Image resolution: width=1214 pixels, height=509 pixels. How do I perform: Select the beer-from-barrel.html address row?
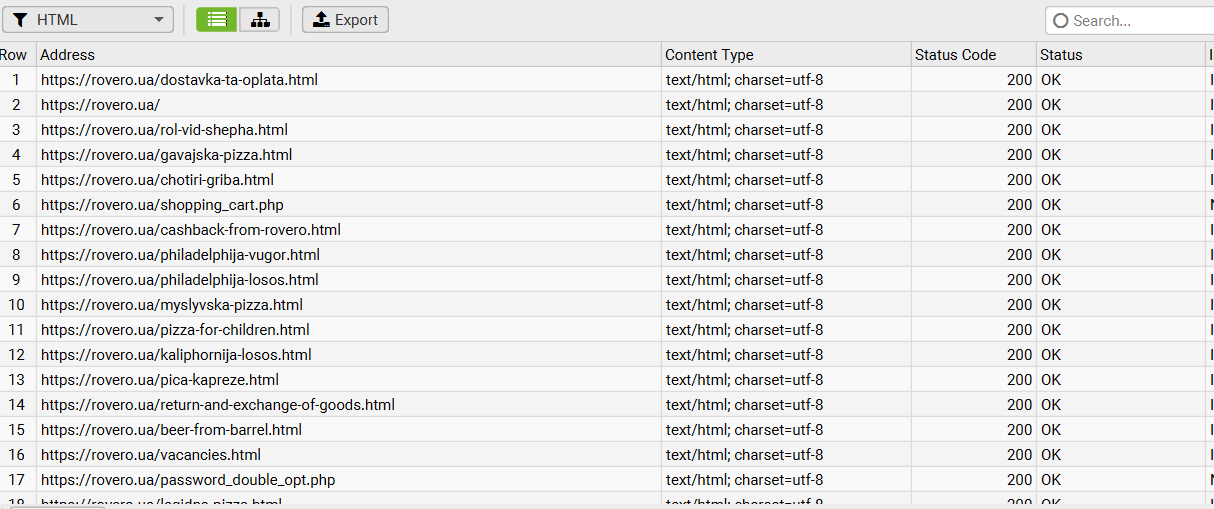(x=171, y=430)
